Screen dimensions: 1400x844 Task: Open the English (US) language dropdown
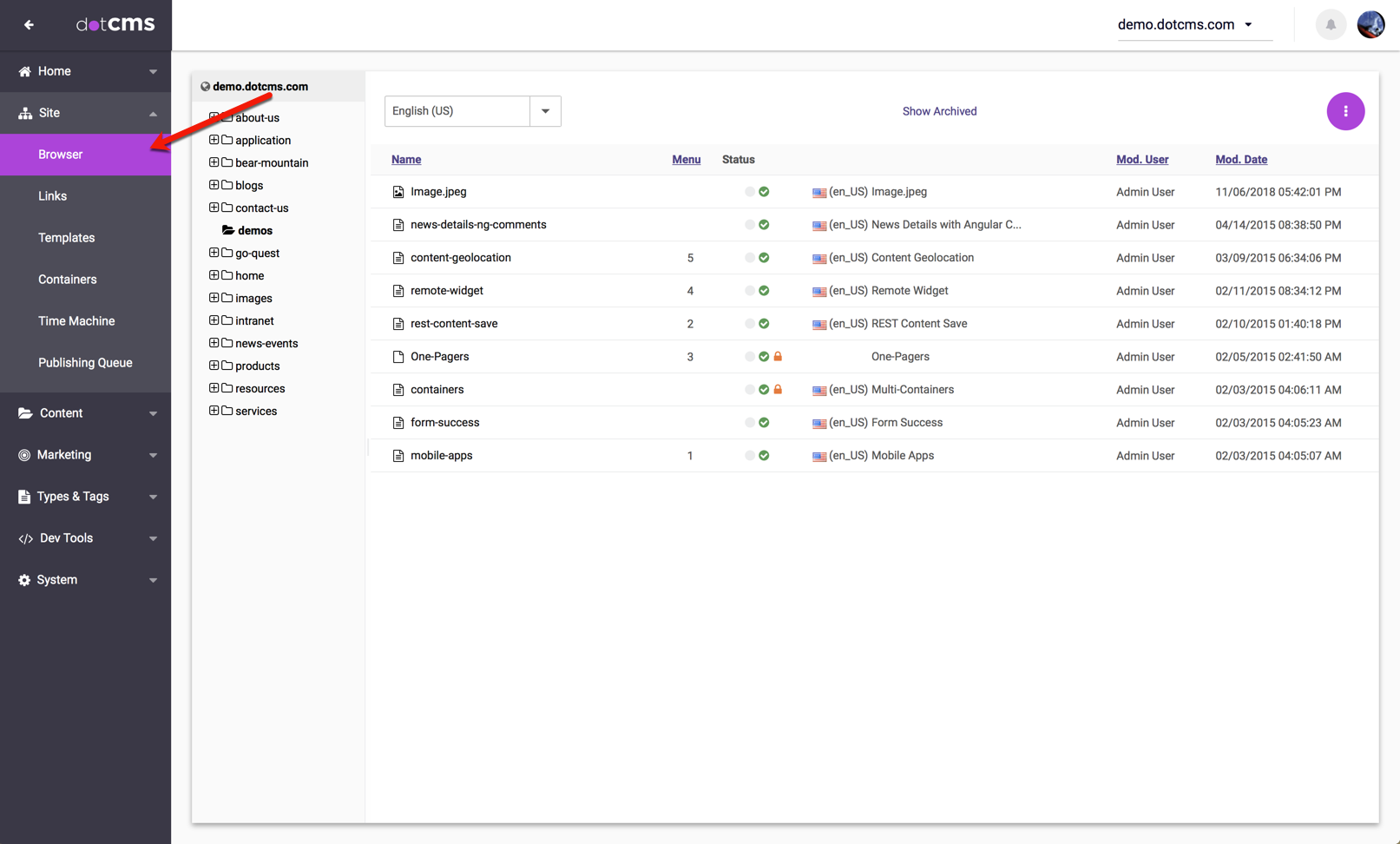pyautogui.click(x=545, y=111)
